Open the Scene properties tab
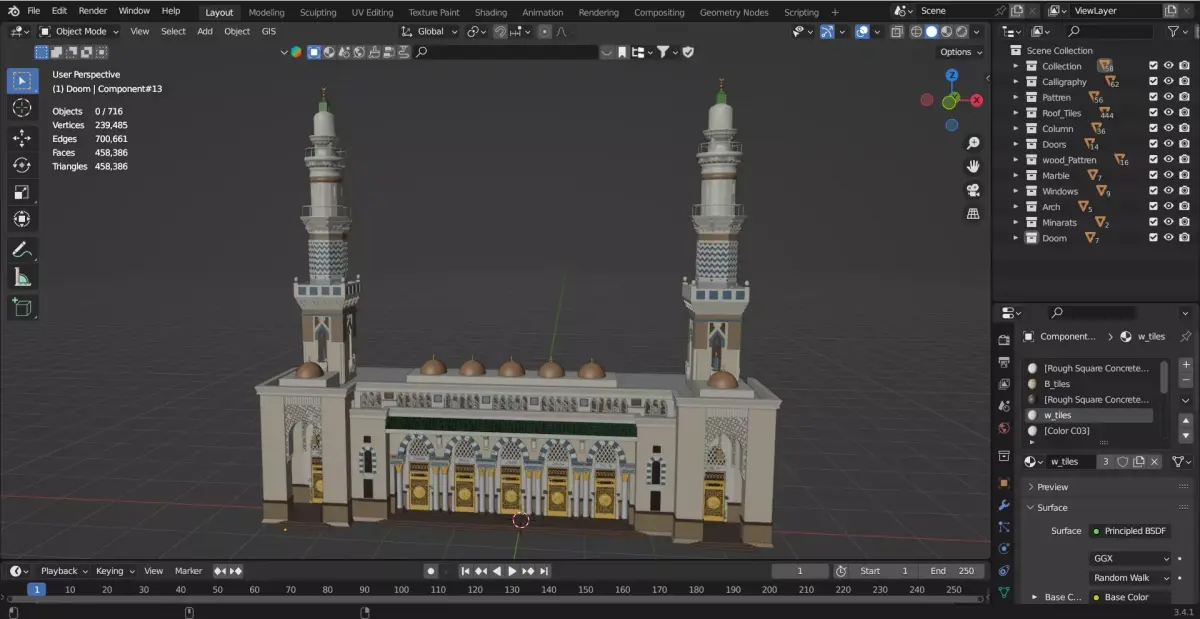 click(1004, 406)
